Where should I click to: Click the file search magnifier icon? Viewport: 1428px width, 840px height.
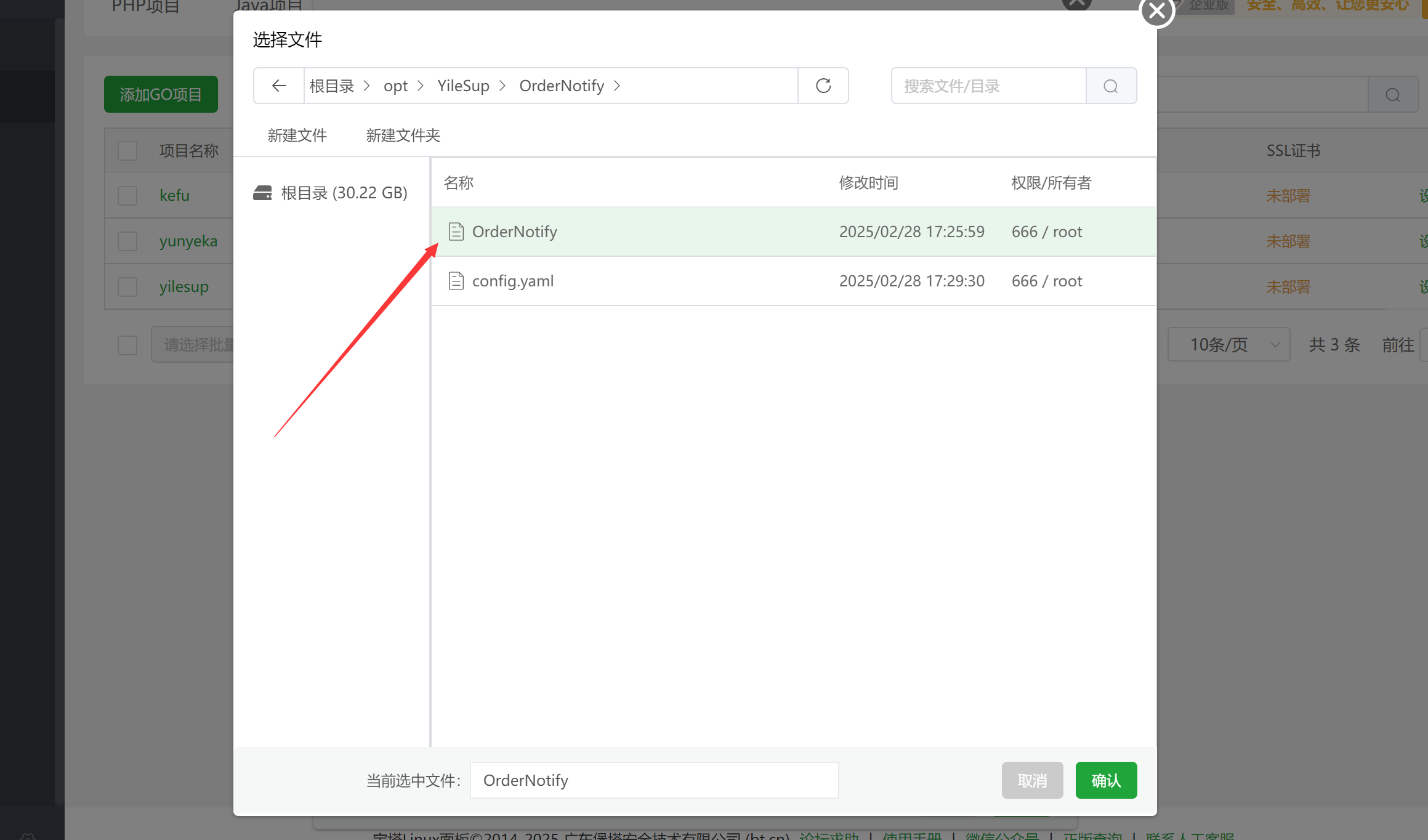coord(1111,86)
